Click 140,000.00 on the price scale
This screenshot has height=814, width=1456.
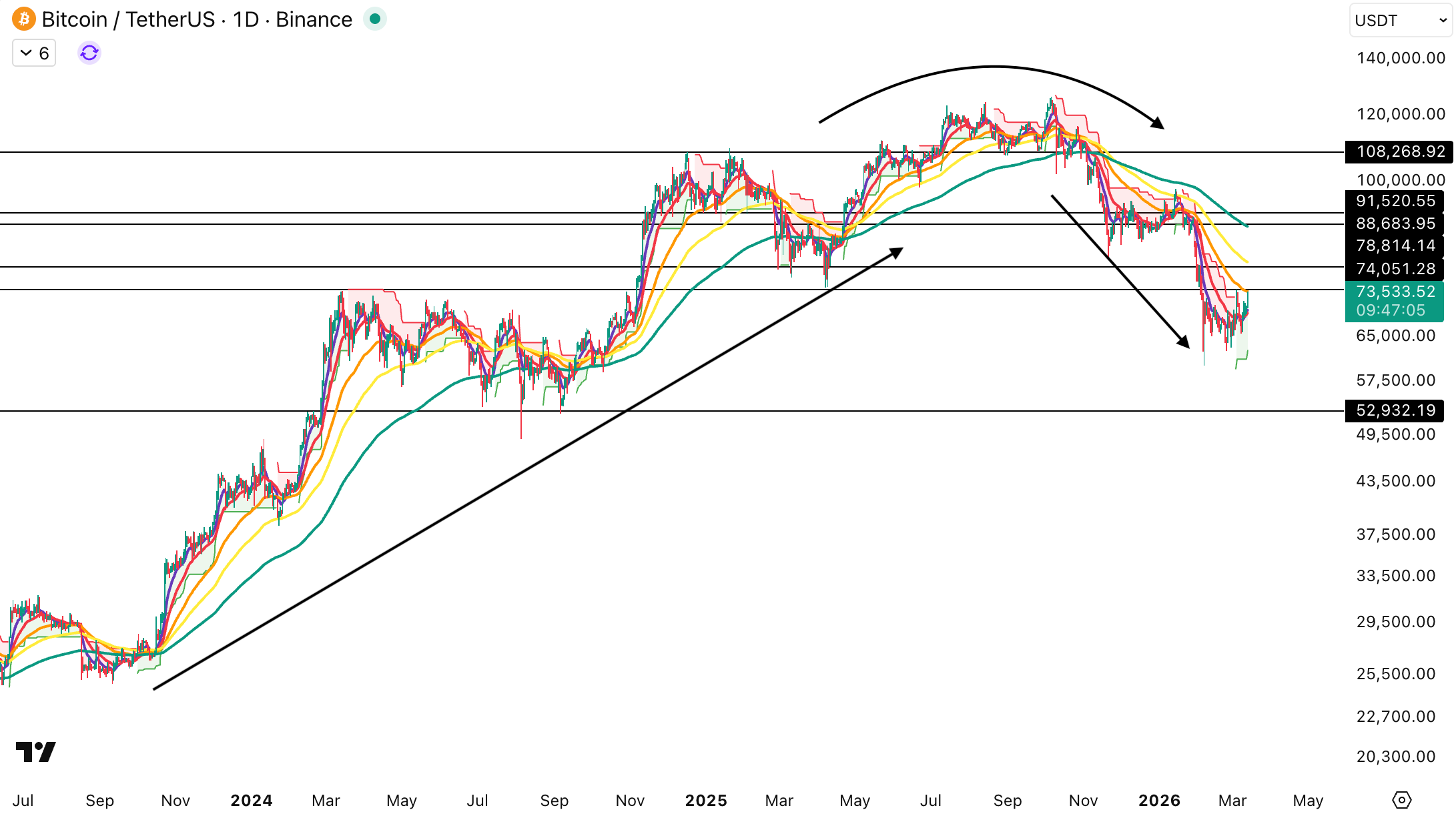(x=1400, y=58)
